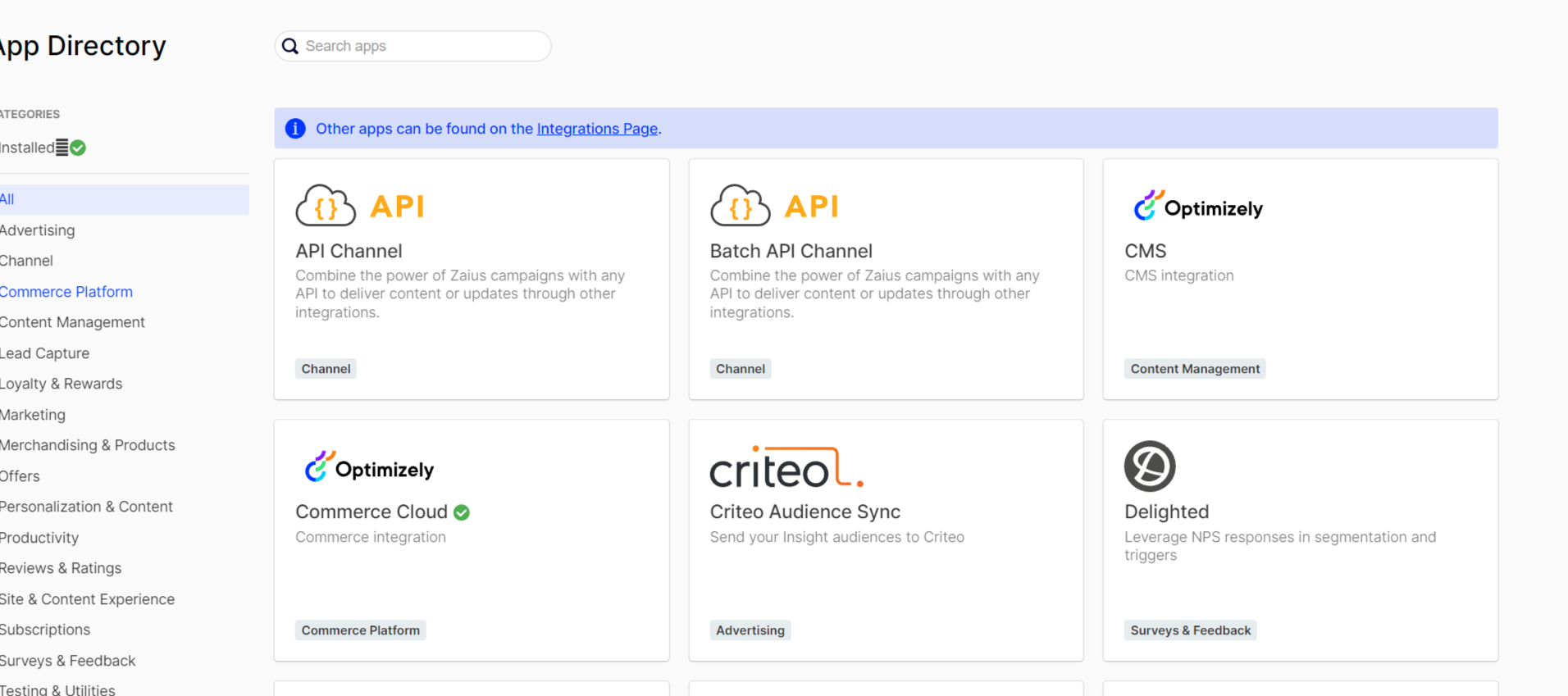
Task: Filter by Commerce Platform category
Action: pos(66,292)
